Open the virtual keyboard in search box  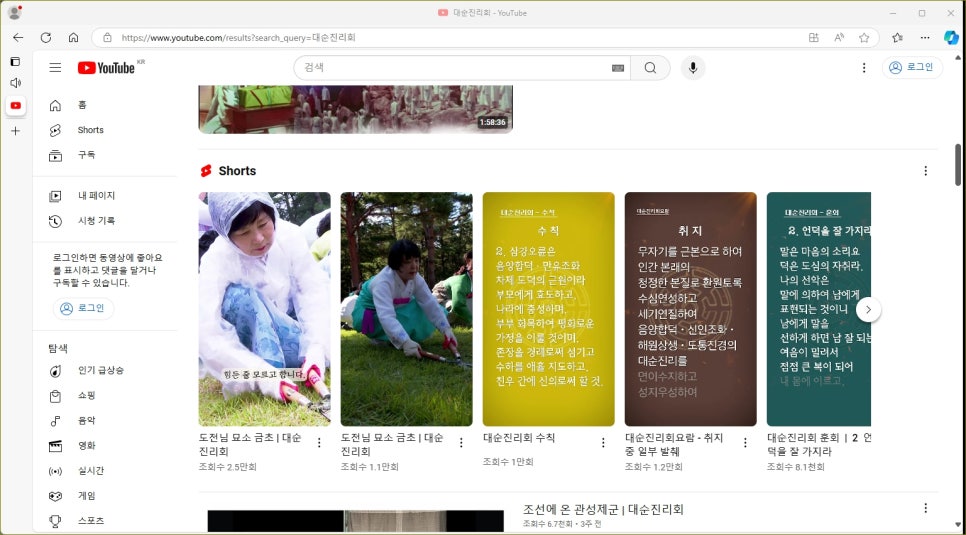(617, 68)
